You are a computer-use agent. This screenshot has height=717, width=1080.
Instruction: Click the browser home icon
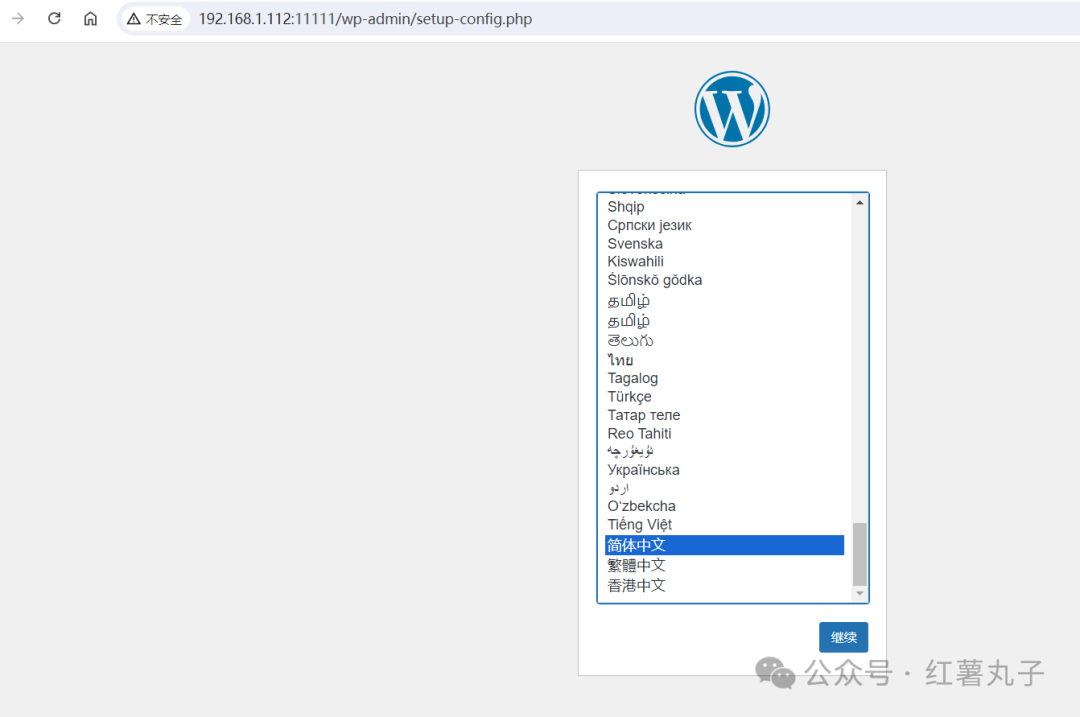click(90, 19)
